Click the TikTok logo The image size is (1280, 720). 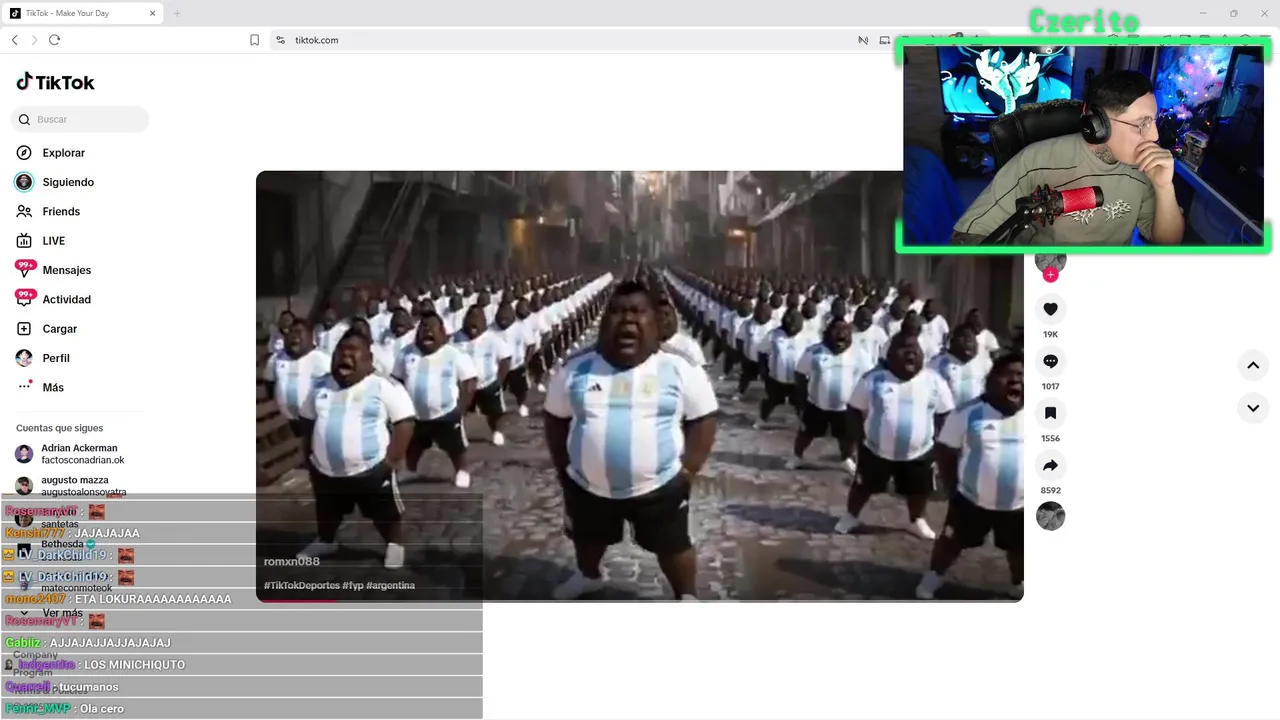[56, 82]
